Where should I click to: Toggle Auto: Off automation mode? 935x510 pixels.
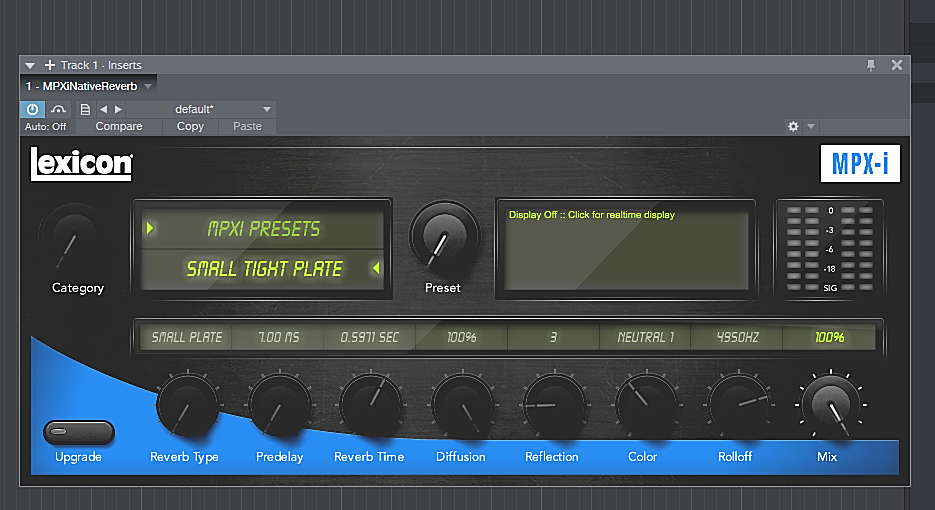[45, 126]
